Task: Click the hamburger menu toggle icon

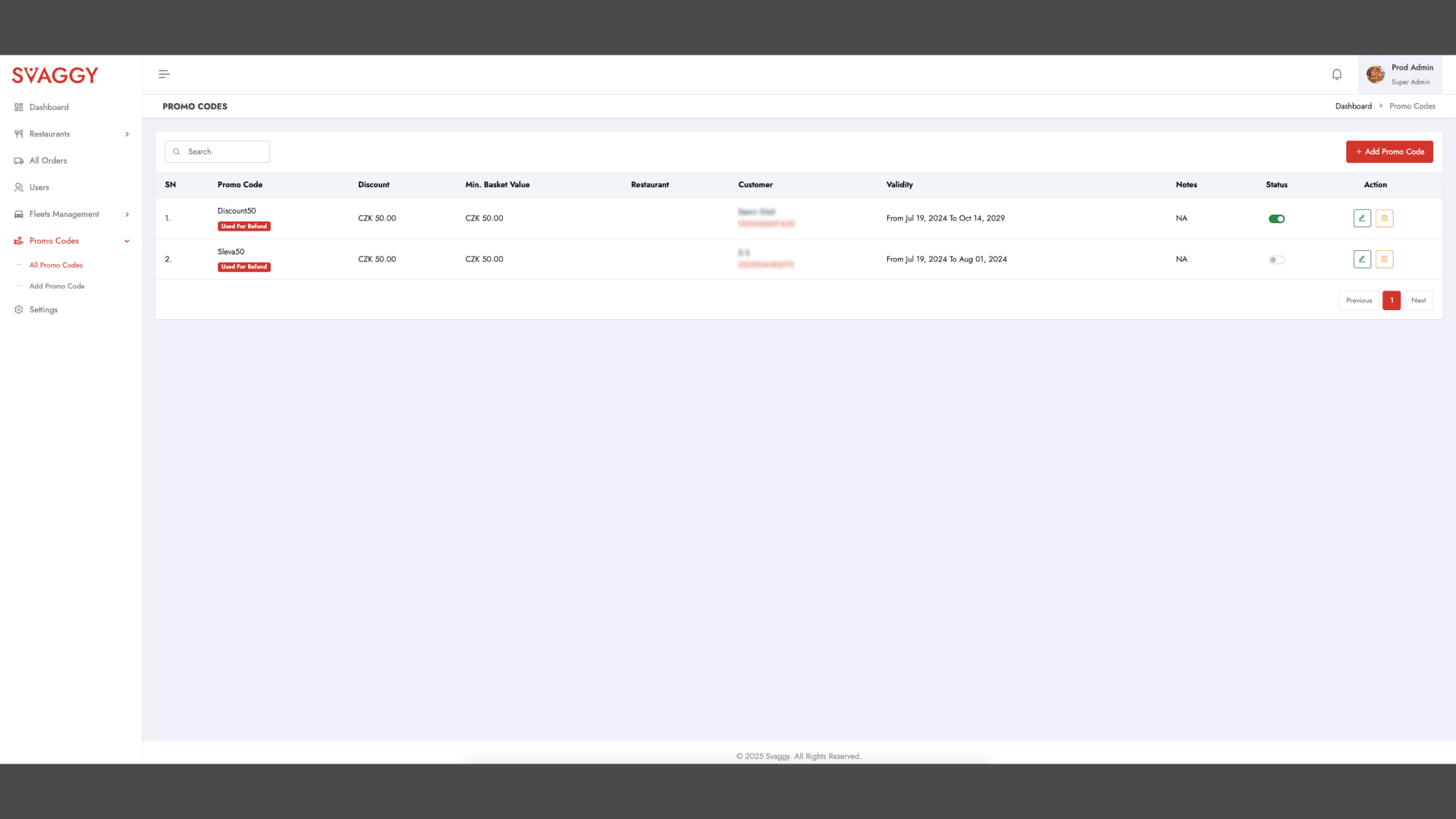Action: tap(164, 74)
